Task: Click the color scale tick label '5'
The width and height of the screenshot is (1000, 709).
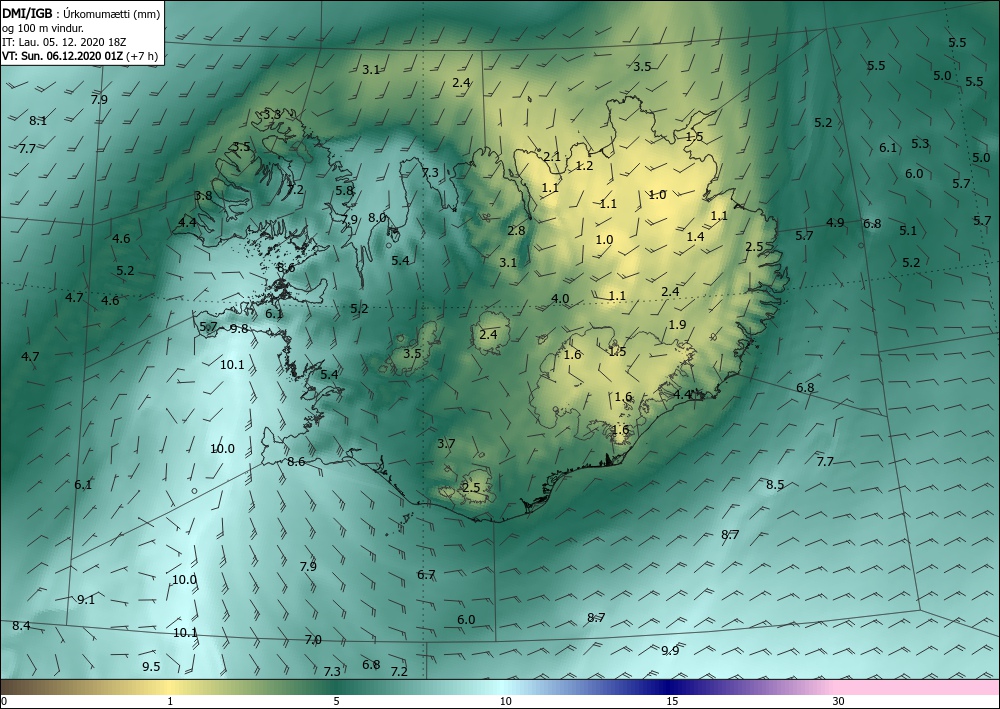Action: 336,701
